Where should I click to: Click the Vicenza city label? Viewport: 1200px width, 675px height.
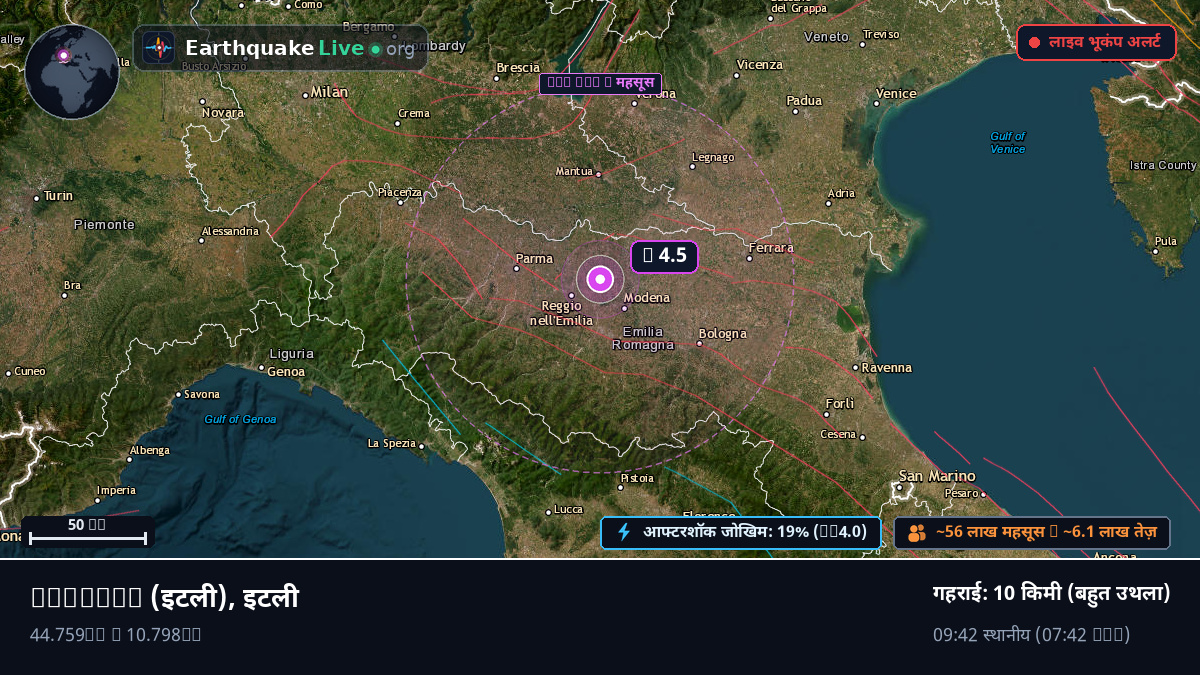point(759,65)
